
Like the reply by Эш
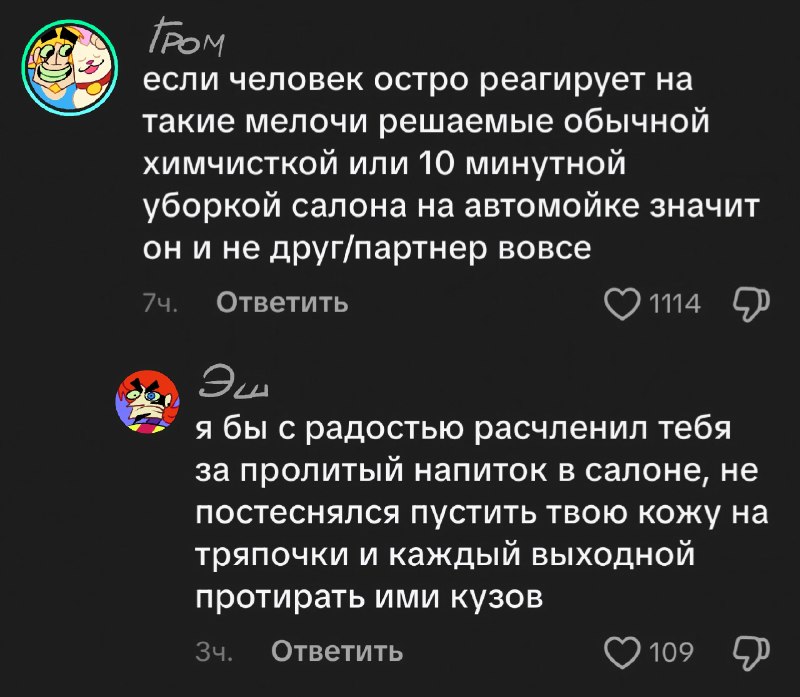pos(622,653)
